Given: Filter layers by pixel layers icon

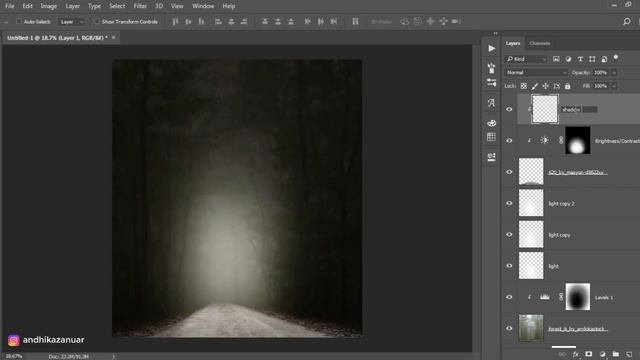Looking at the screenshot, I should [x=556, y=59].
